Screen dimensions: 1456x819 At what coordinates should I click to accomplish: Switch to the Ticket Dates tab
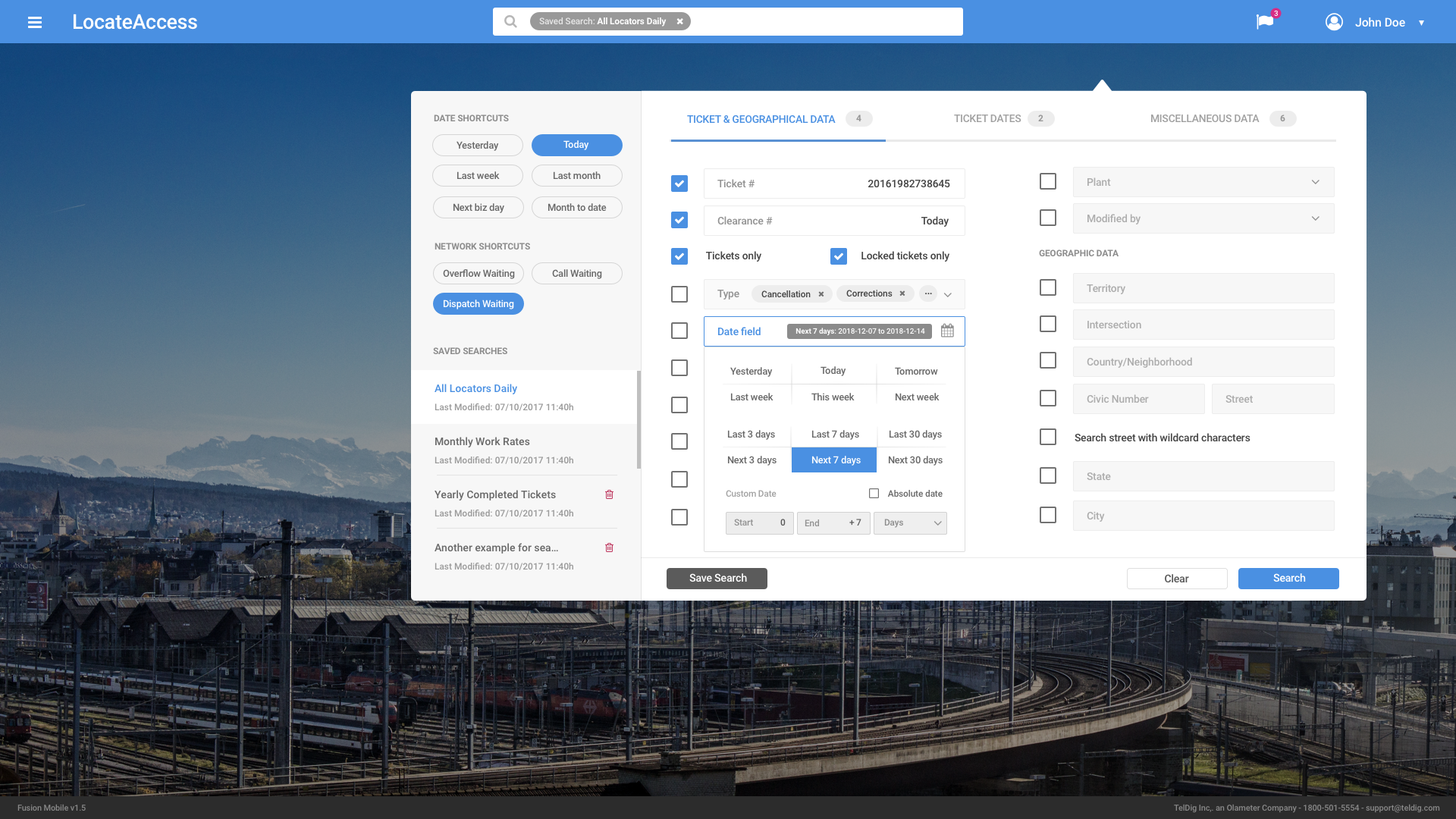987,118
